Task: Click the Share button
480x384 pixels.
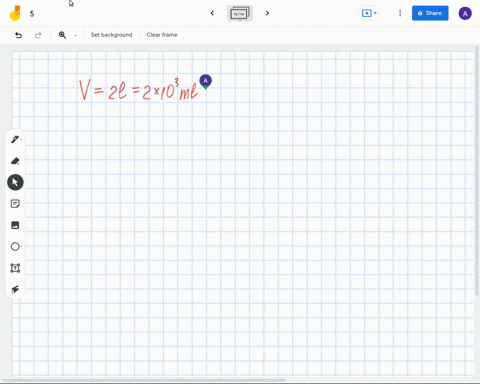Action: coord(430,13)
